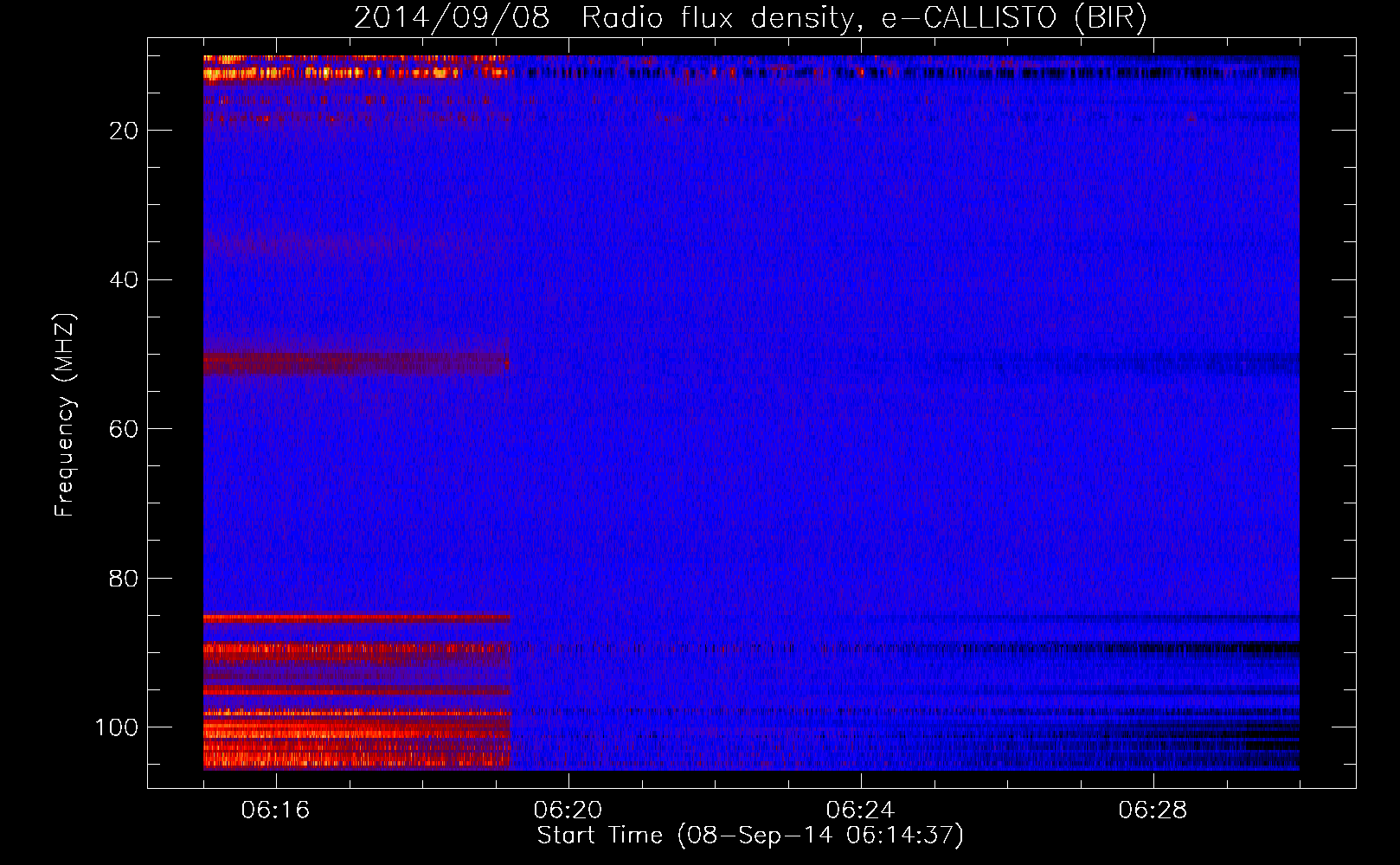Click the 06:24 time tick label
This screenshot has width=1400, height=865.
pos(860,811)
